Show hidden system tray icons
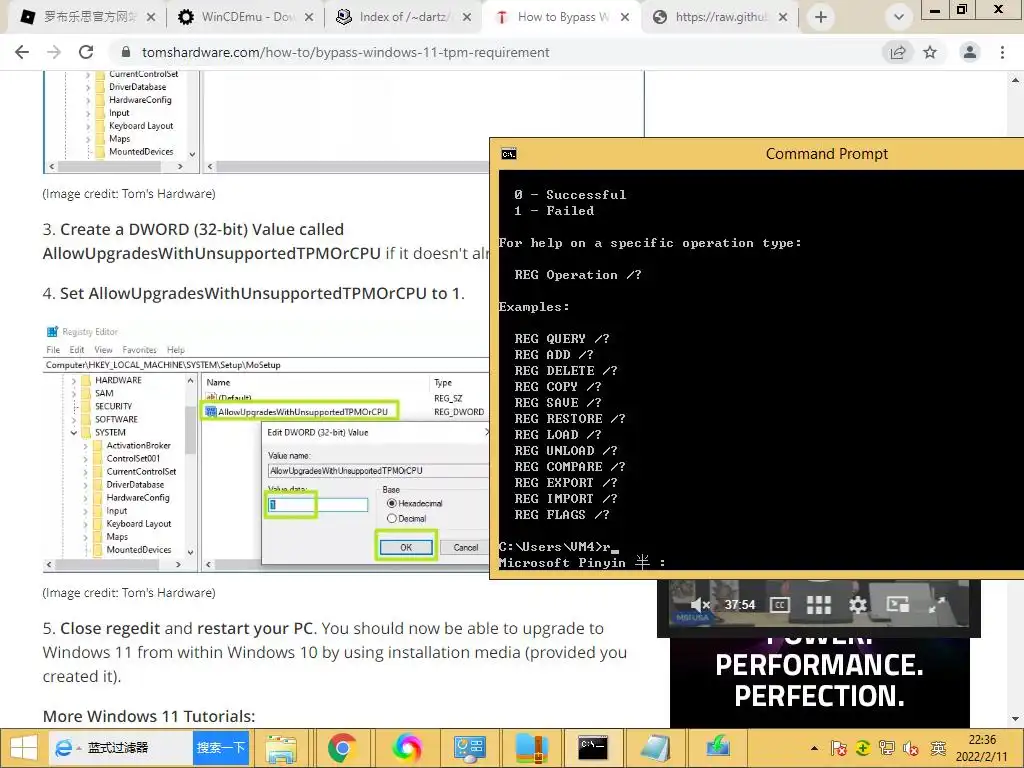 814,748
